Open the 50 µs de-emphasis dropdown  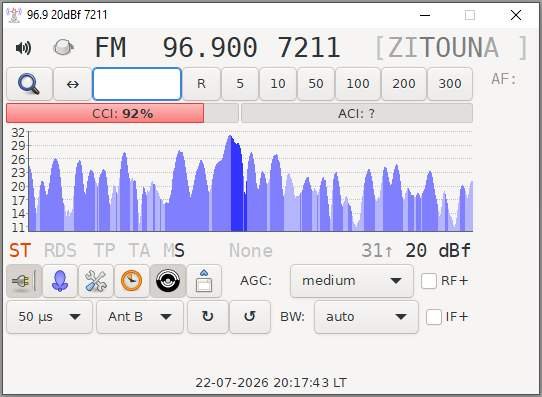(x=49, y=317)
